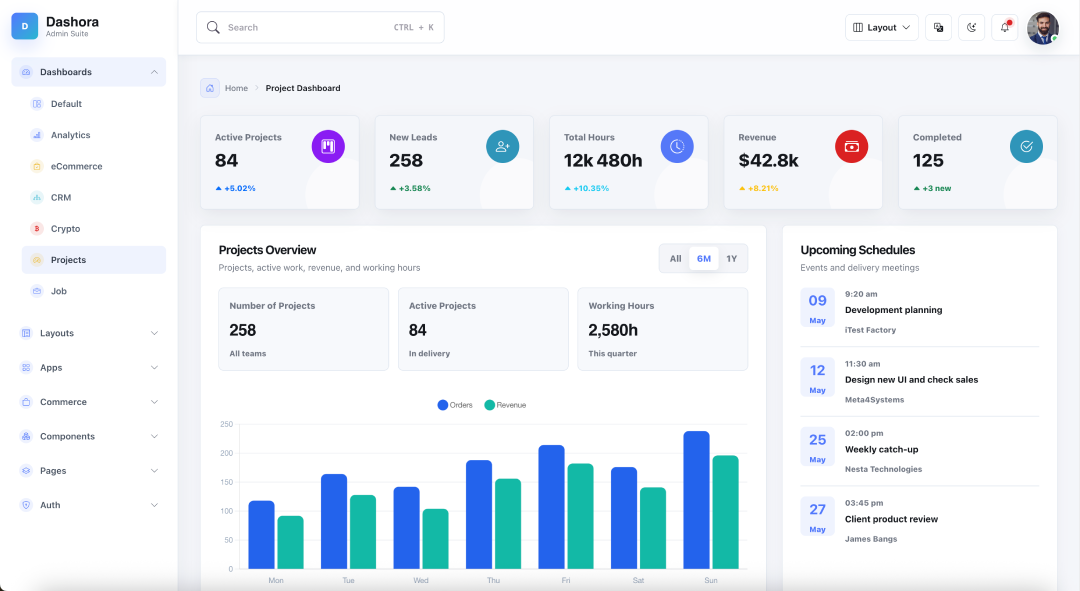
Task: Click the Dashboards gauge icon
Action: 26,72
